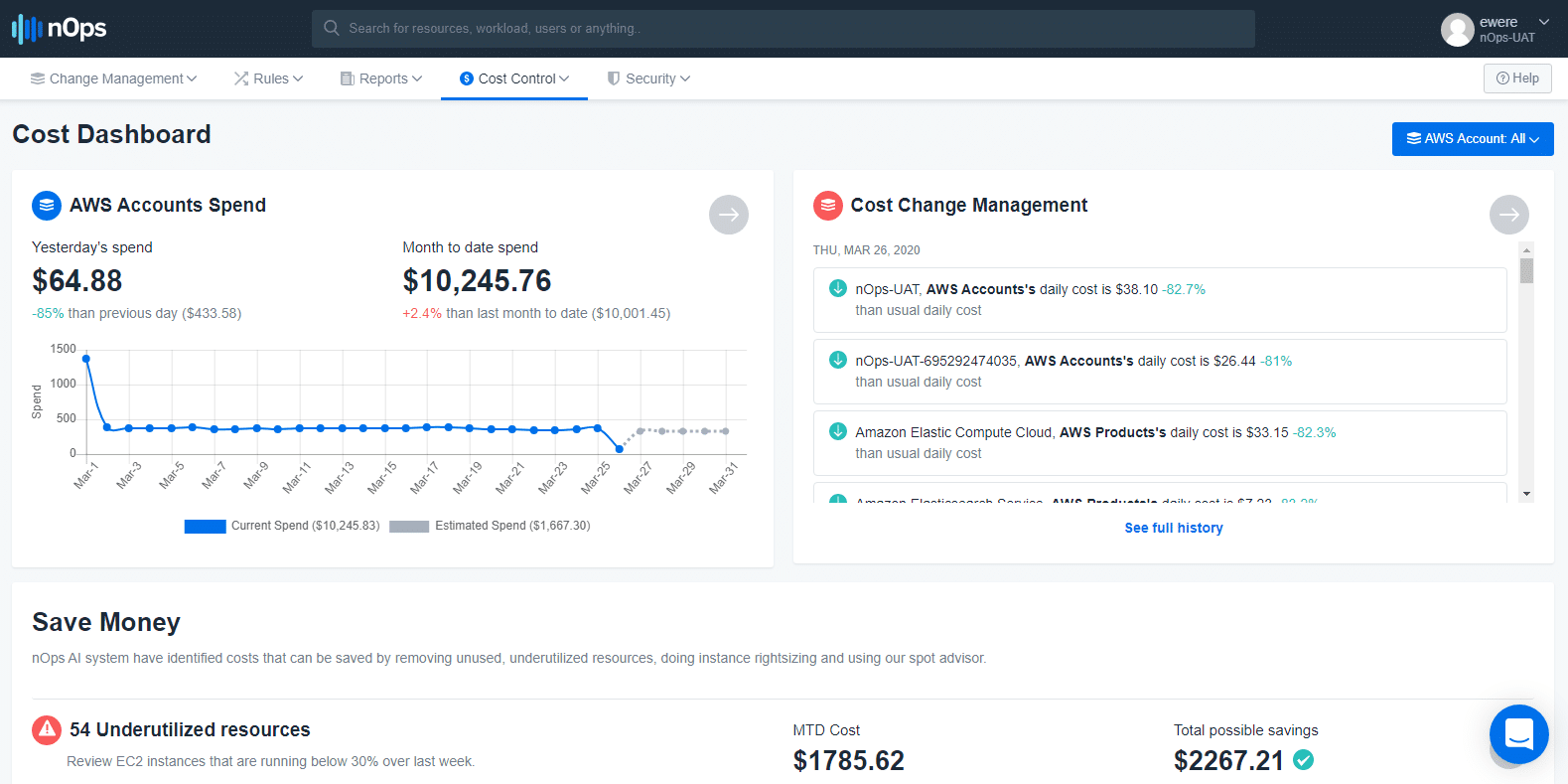Open the Cost Change Management arrow button

(1508, 215)
